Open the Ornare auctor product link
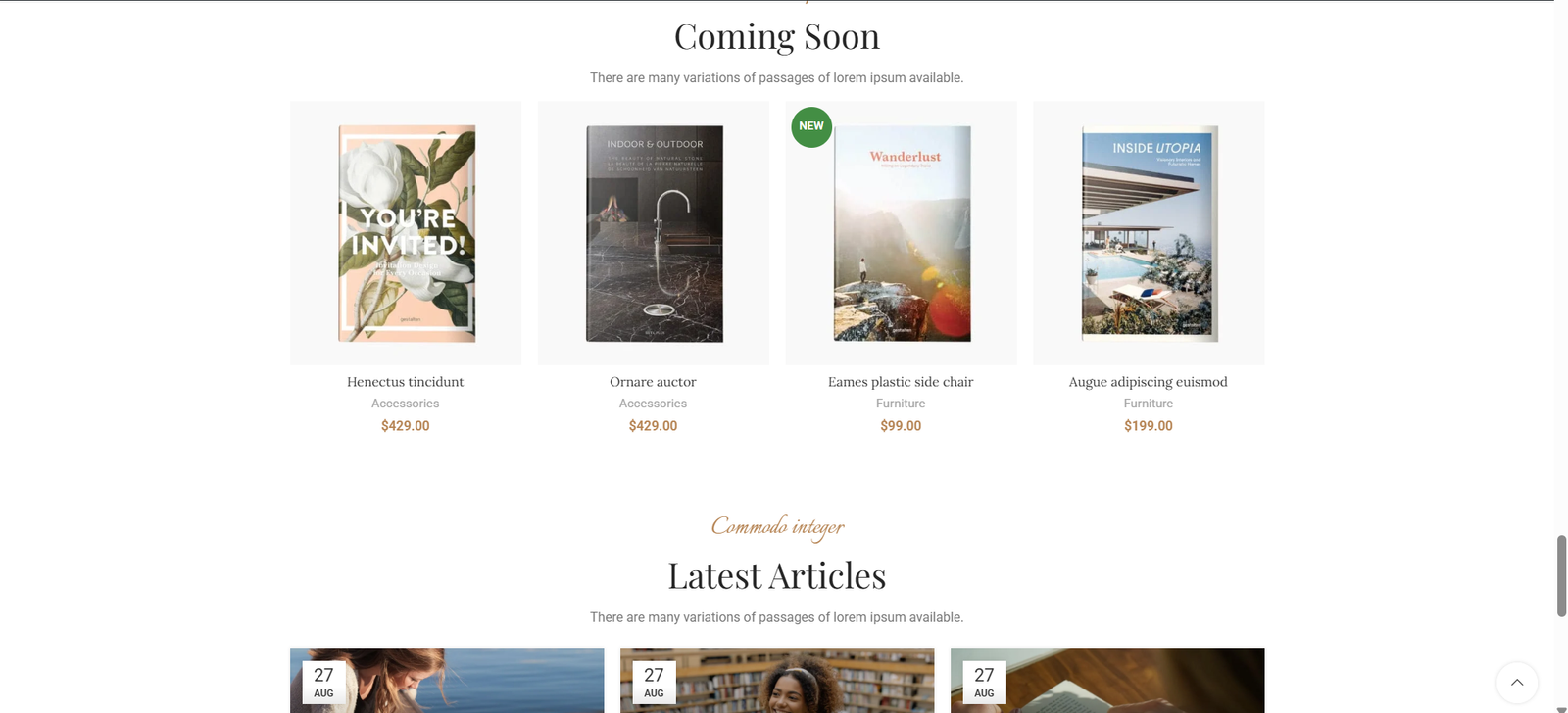The image size is (1568, 713). pyautogui.click(x=653, y=382)
